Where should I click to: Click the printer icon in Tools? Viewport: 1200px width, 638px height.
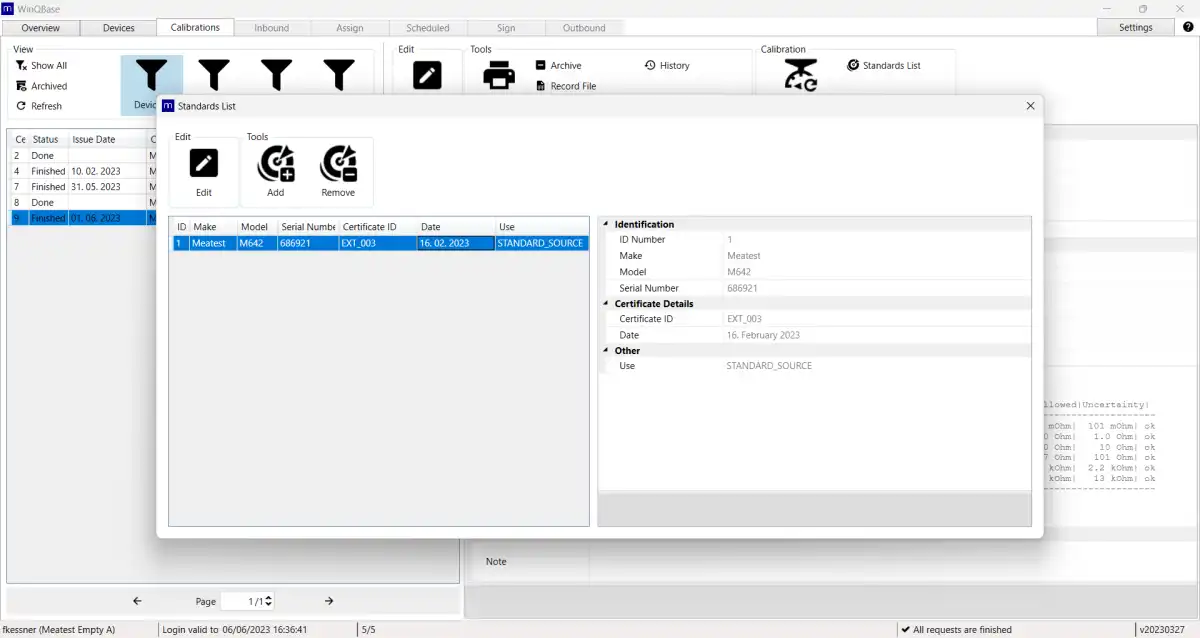click(499, 75)
